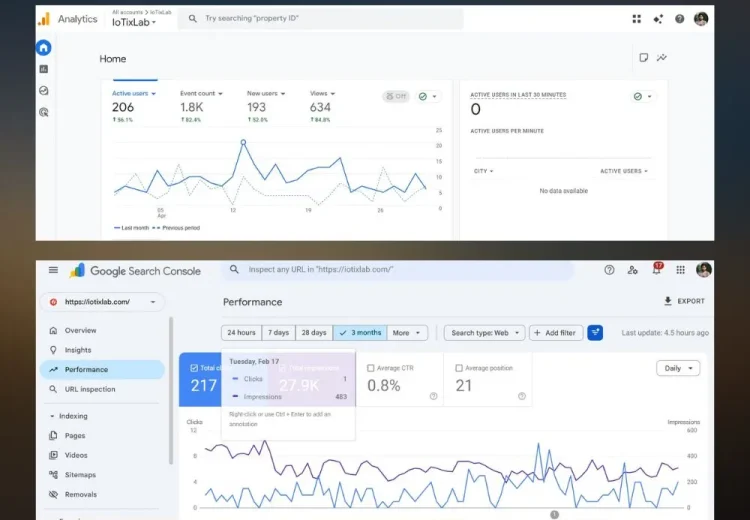Open the Search Console help icon
Screen dimensions: 750x520
pos(609,270)
